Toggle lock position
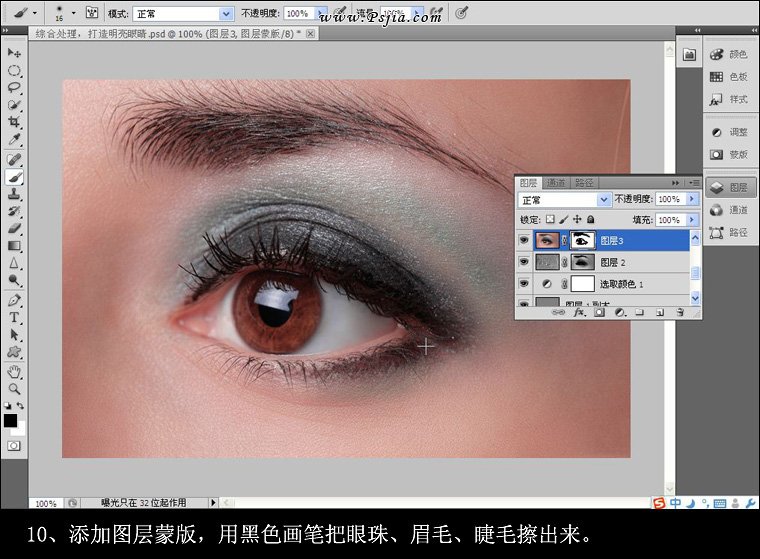The width and height of the screenshot is (760, 559). 577,219
